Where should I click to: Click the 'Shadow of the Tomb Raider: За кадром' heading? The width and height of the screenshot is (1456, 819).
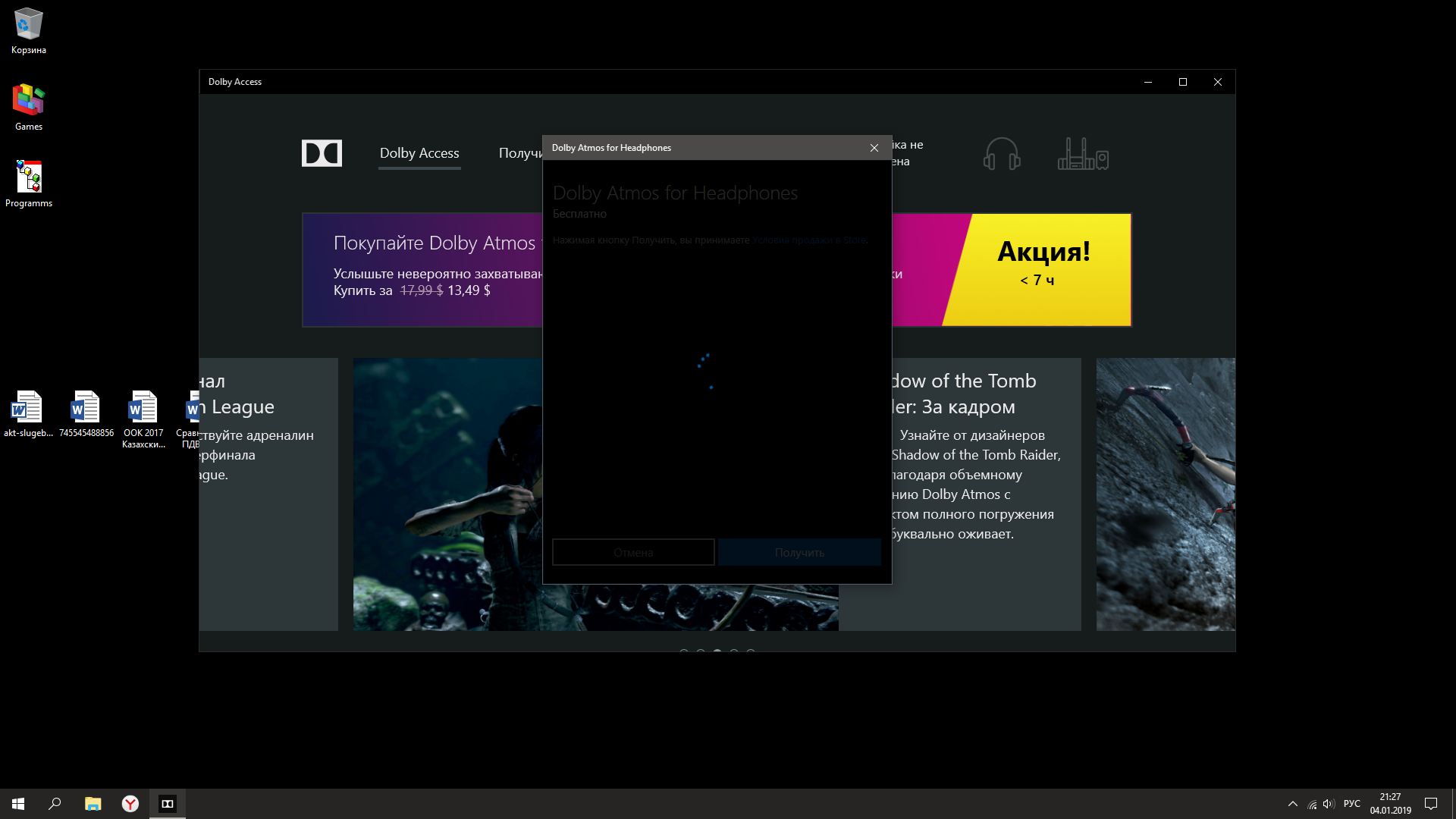point(963,394)
